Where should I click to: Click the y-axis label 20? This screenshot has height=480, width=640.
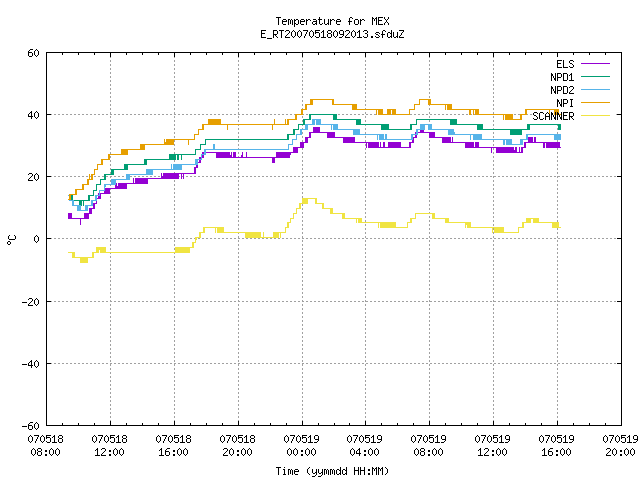33,177
